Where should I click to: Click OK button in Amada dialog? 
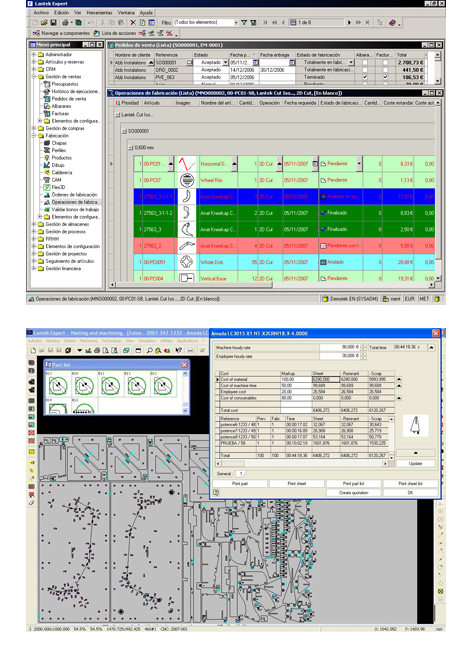(x=410, y=492)
